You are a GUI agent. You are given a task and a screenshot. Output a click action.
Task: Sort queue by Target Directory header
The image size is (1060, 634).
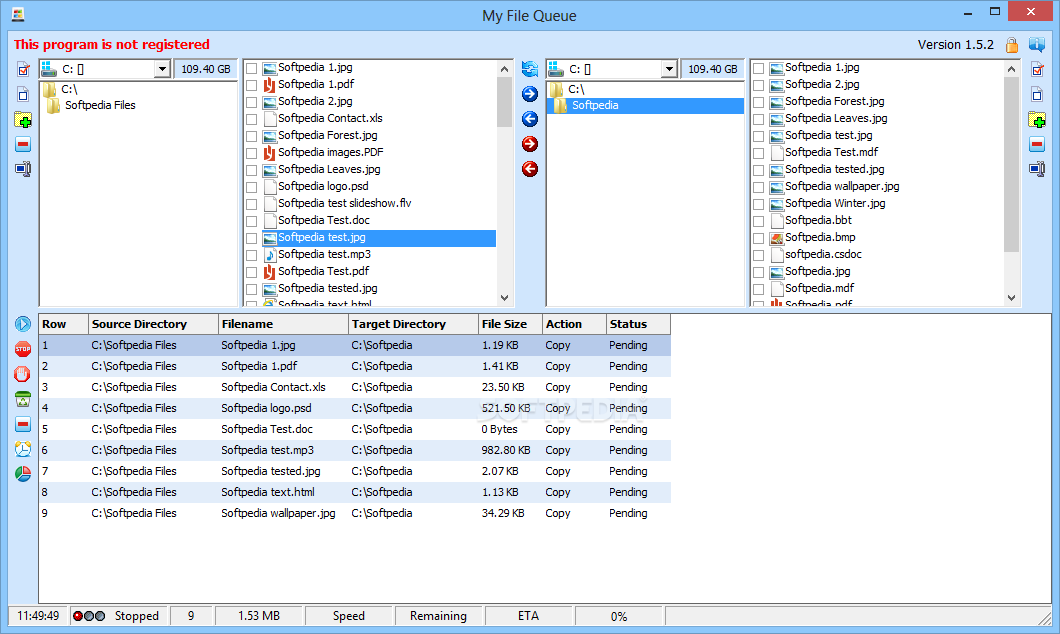point(413,324)
